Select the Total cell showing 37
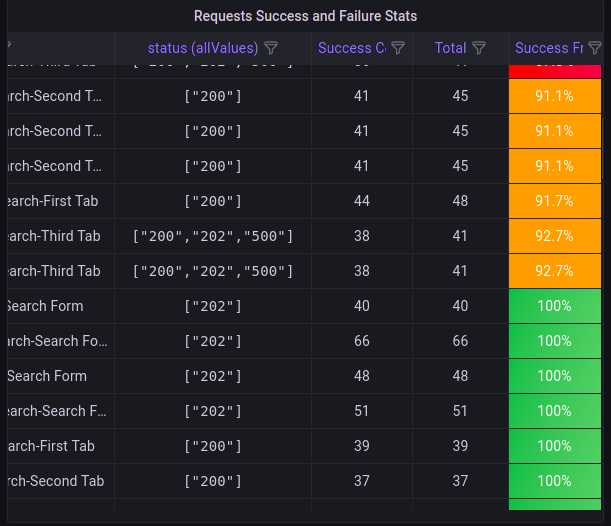 (459, 481)
